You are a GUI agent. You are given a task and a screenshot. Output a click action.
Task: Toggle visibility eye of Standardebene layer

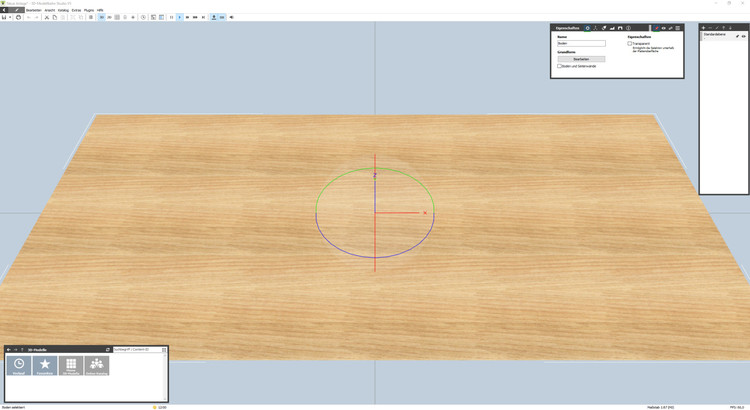[x=744, y=35]
